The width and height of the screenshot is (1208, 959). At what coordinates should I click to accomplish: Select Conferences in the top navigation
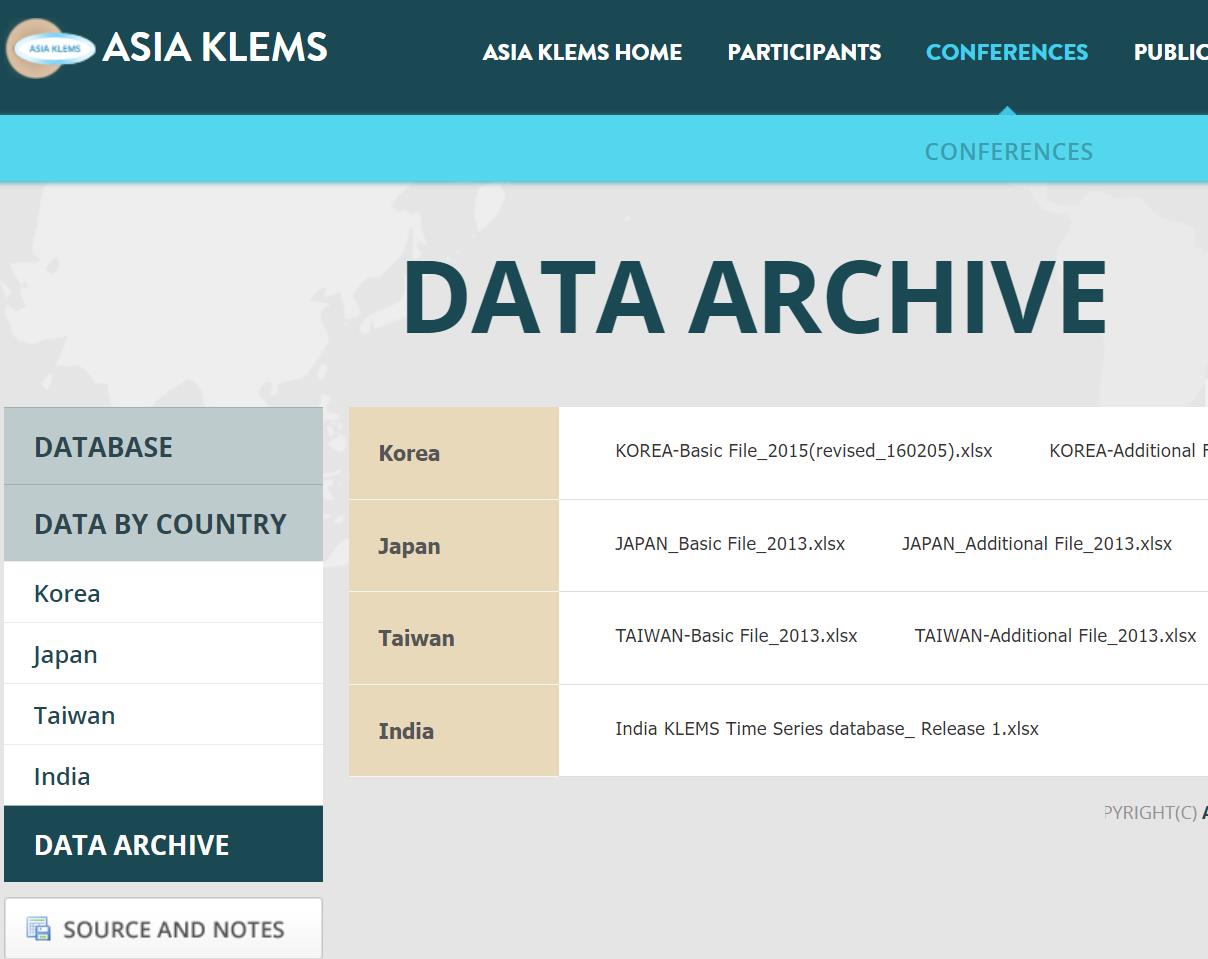pyautogui.click(x=1006, y=52)
